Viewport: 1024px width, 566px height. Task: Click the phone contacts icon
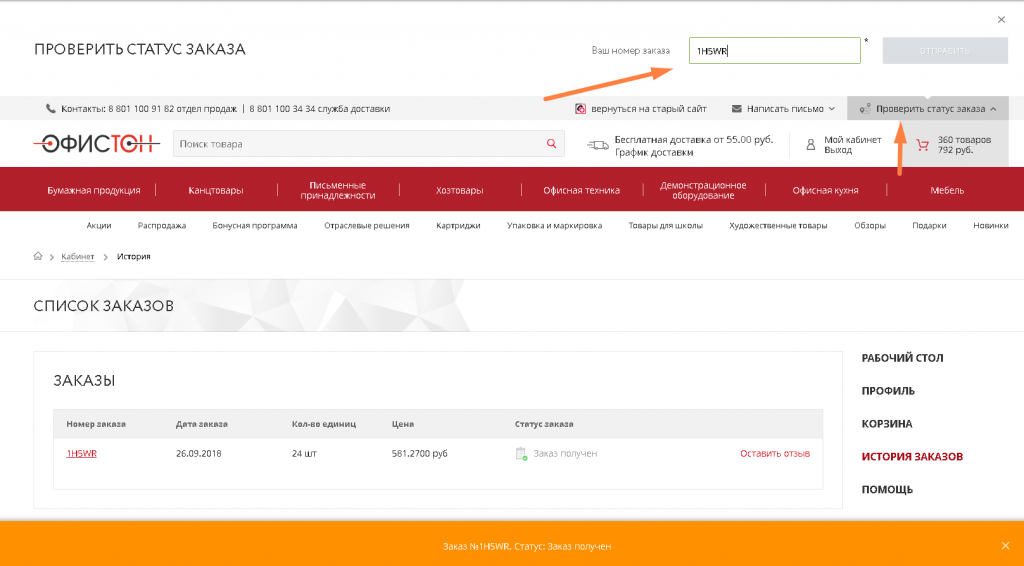click(x=51, y=108)
